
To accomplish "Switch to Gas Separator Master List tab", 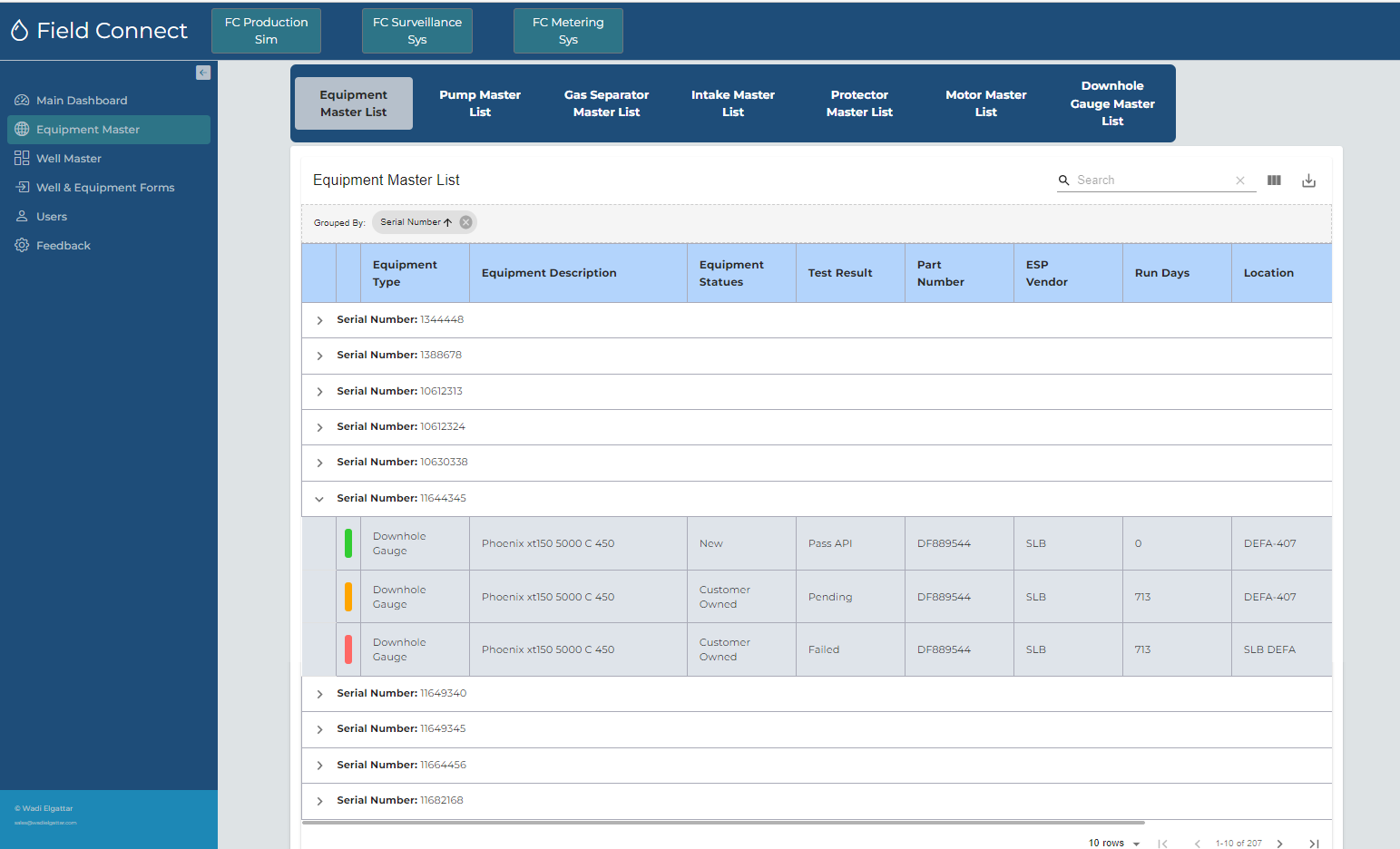I will coord(606,103).
